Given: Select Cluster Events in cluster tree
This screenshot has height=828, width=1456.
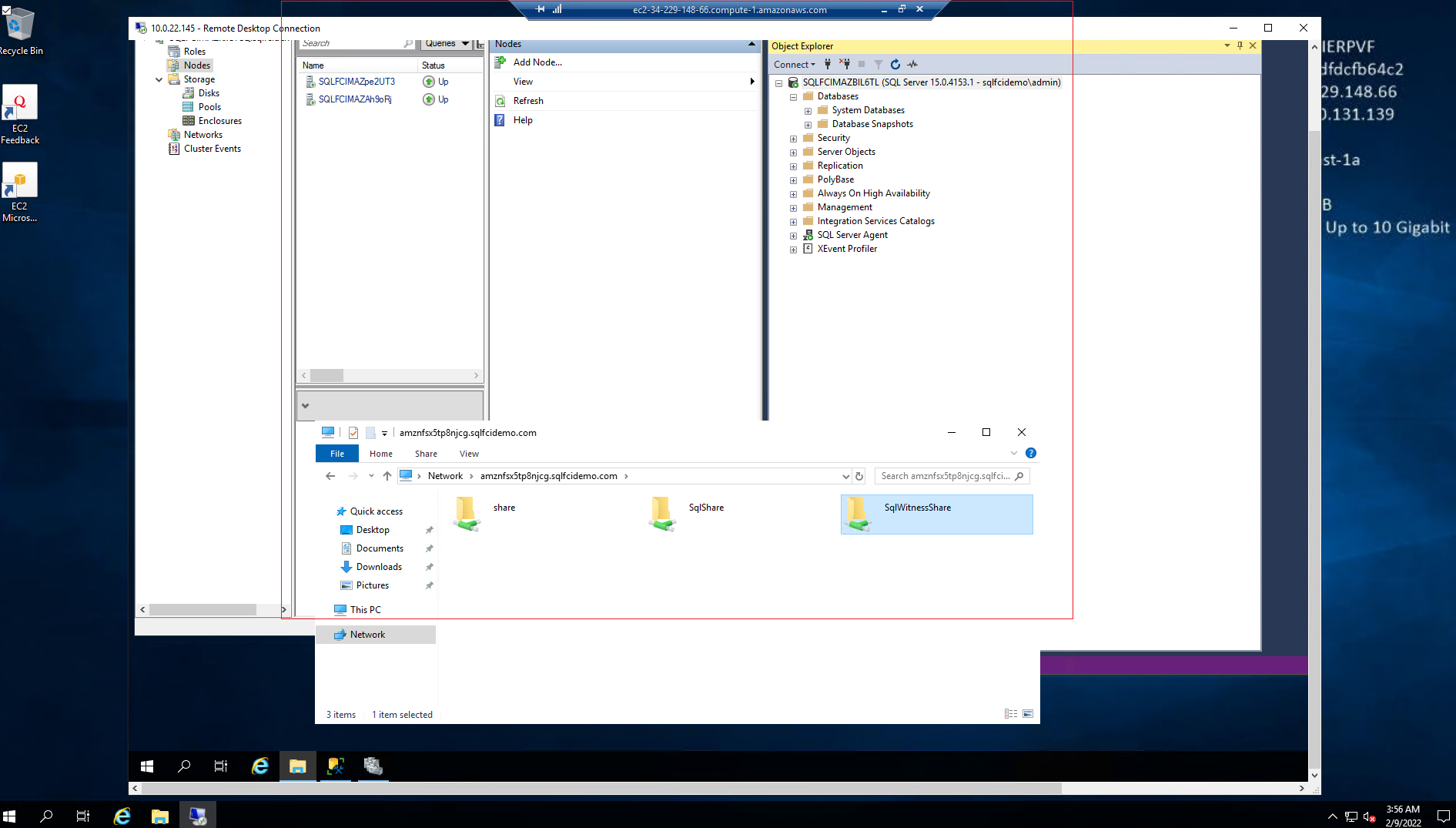Looking at the screenshot, I should [213, 149].
